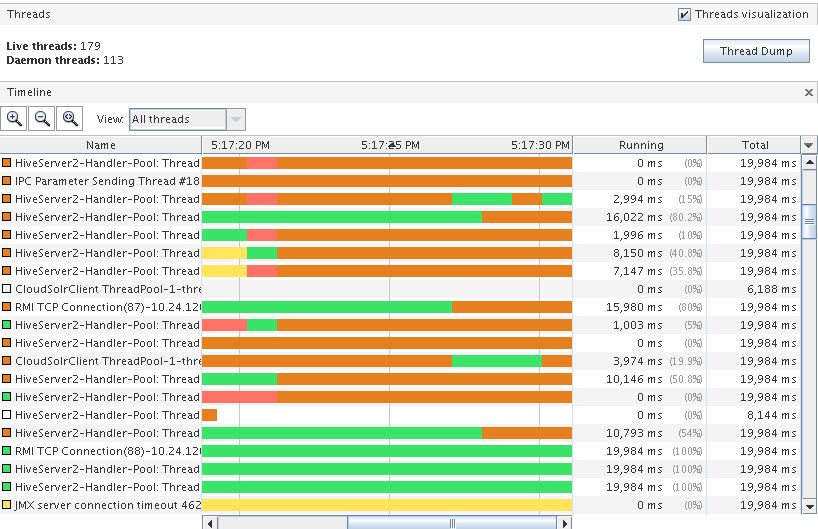Click the 7,147 ms running value

pyautogui.click(x=637, y=271)
